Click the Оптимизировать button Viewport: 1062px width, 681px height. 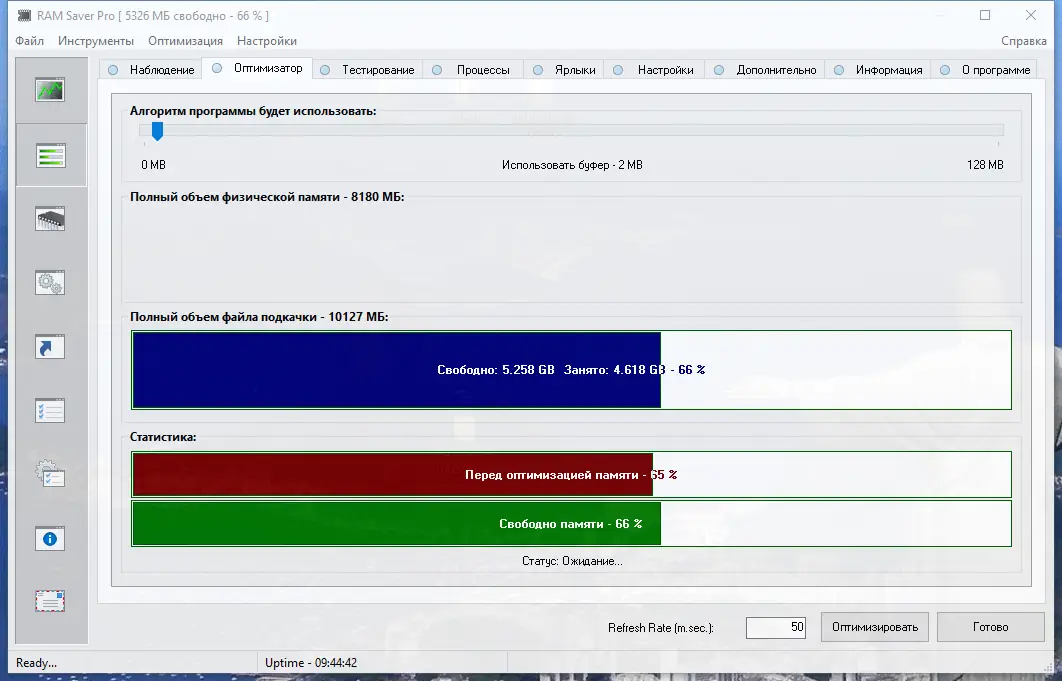point(875,627)
